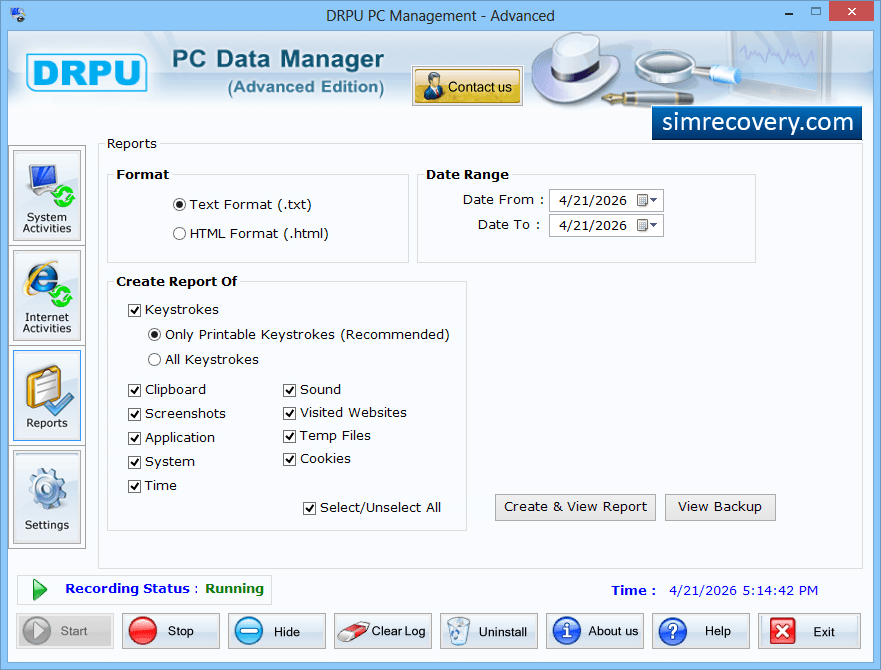Click the DRPU logo
Viewport: 881px width, 670px height.
coord(87,73)
